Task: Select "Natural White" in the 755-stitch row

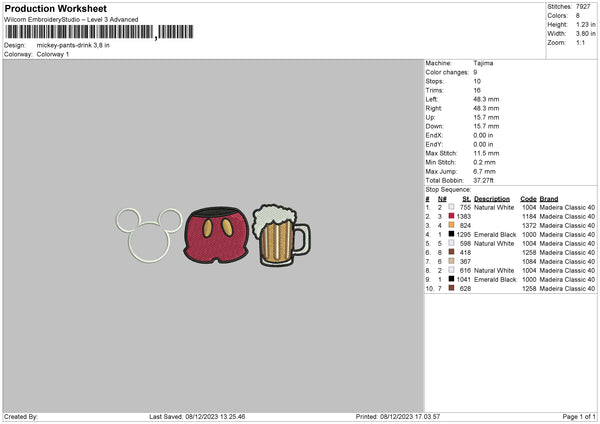Action: [x=494, y=207]
